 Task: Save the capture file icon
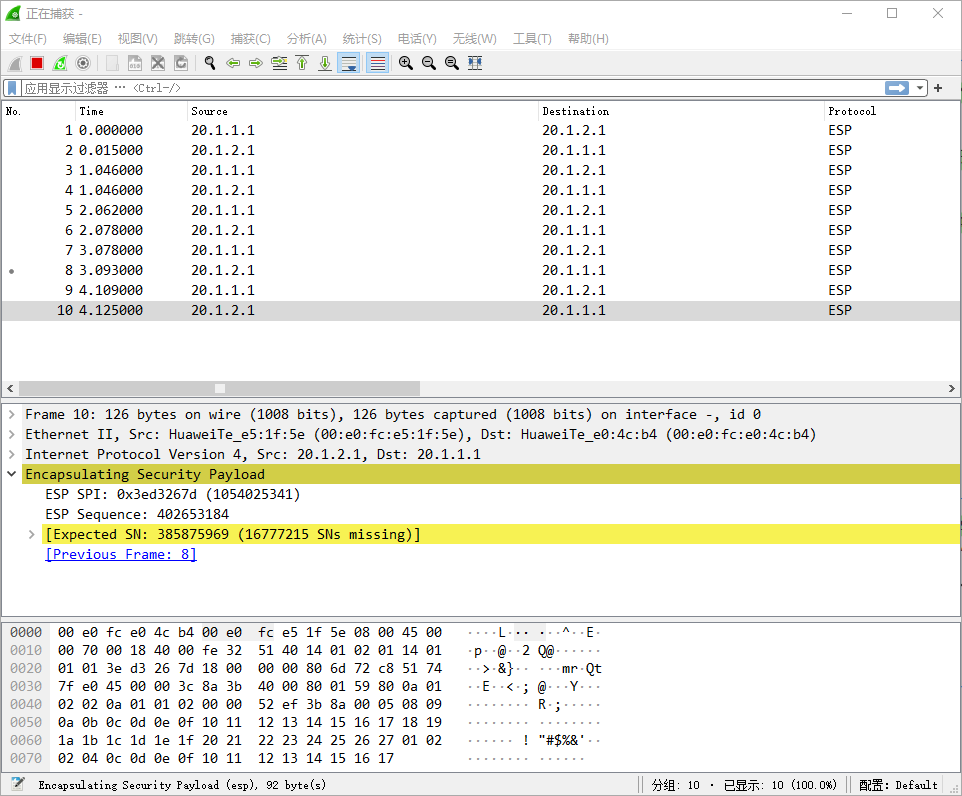(x=135, y=63)
